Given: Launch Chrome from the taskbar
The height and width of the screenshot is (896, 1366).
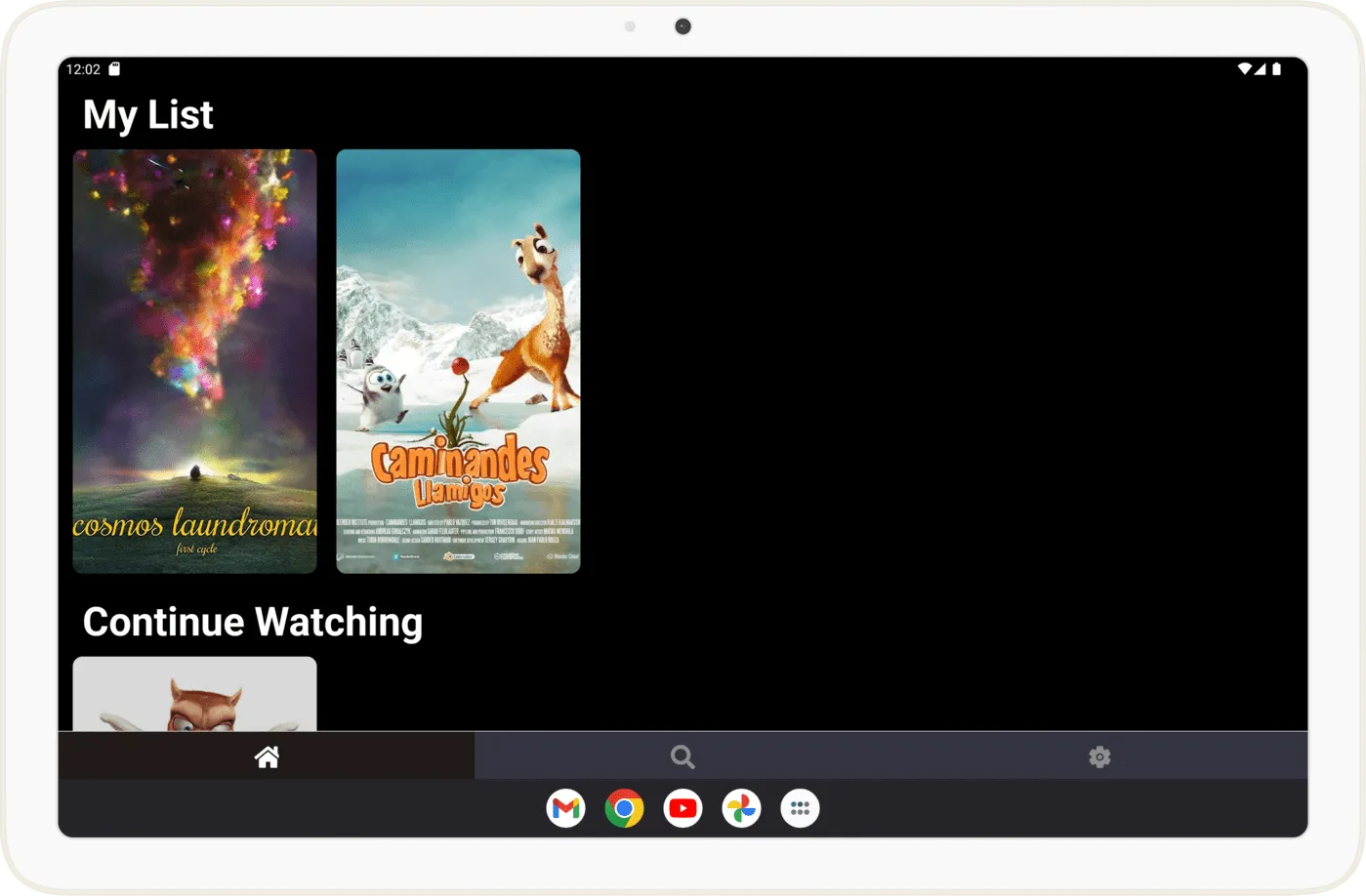Looking at the screenshot, I should click(x=624, y=808).
